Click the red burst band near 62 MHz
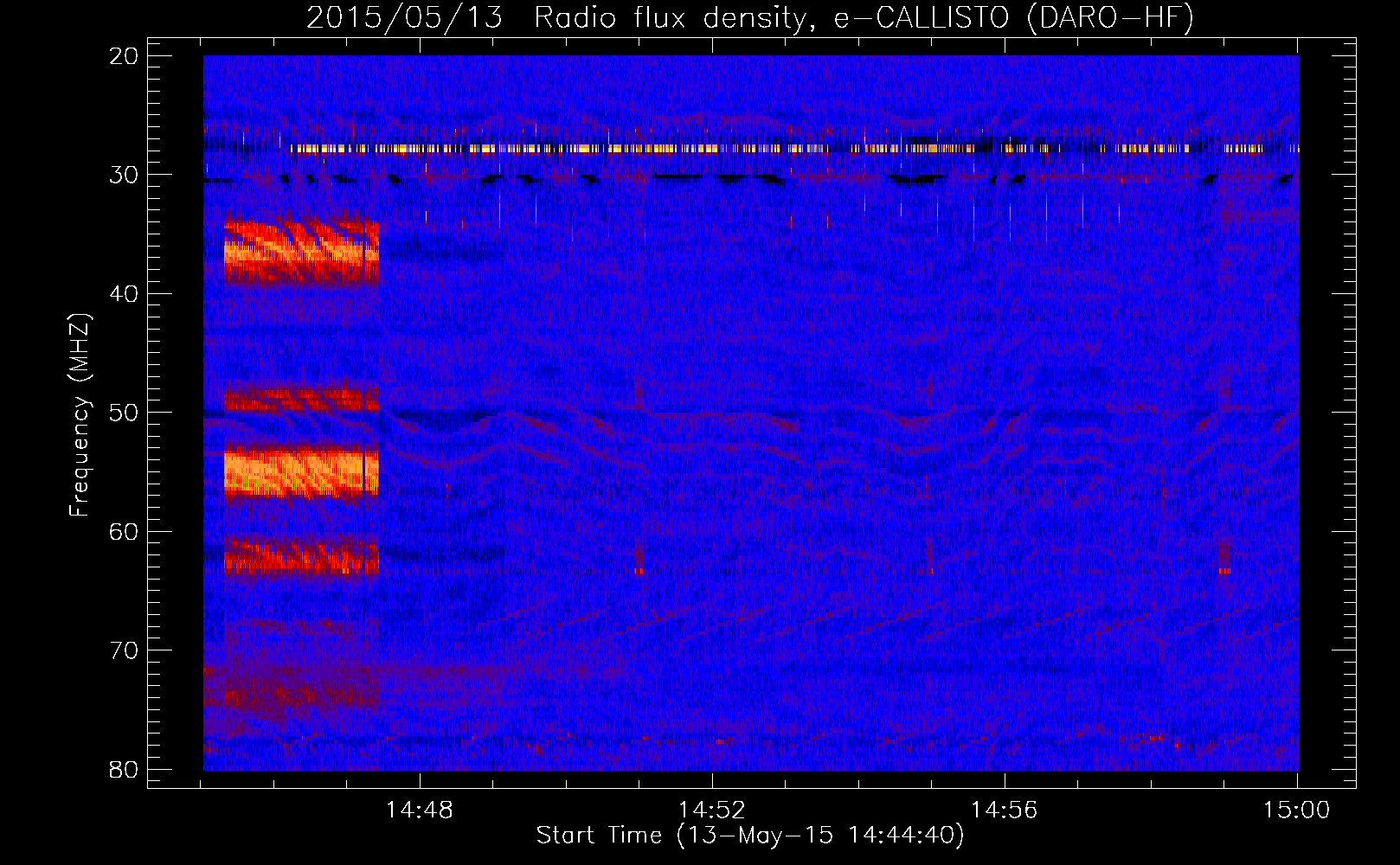Image resolution: width=1400 pixels, height=865 pixels. 301,556
